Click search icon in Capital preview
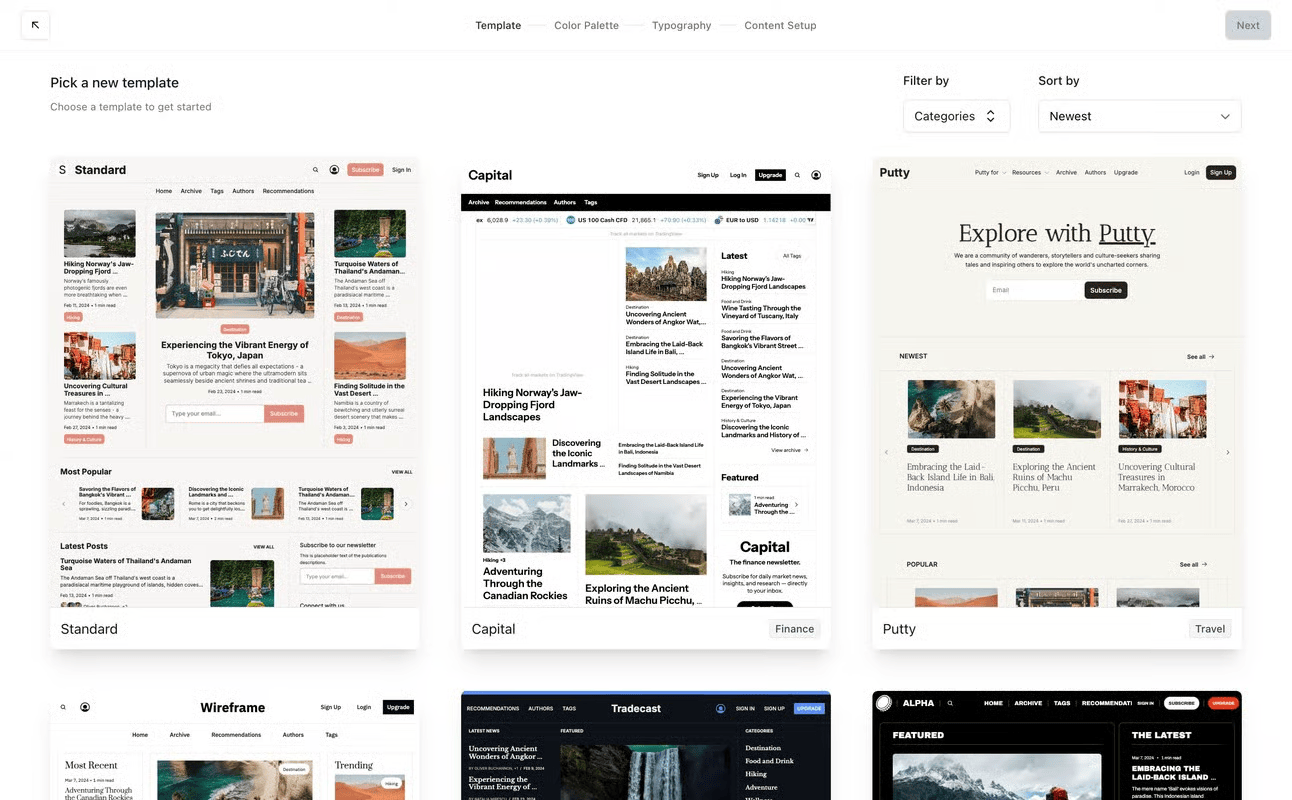1292x800 pixels. (x=797, y=175)
